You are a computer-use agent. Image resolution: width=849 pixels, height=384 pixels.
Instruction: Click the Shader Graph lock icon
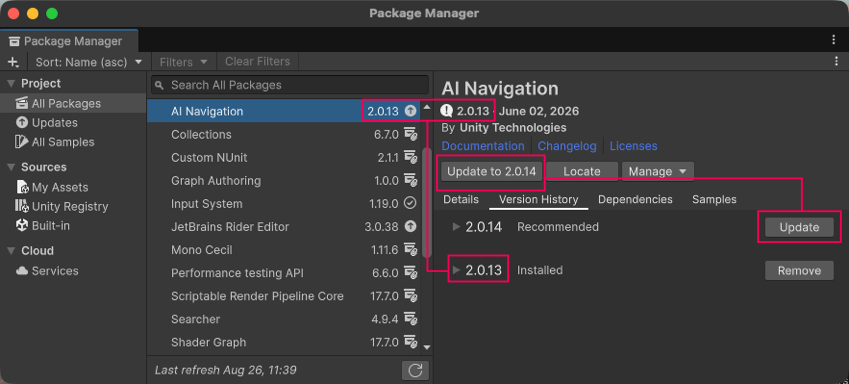pyautogui.click(x=410, y=342)
